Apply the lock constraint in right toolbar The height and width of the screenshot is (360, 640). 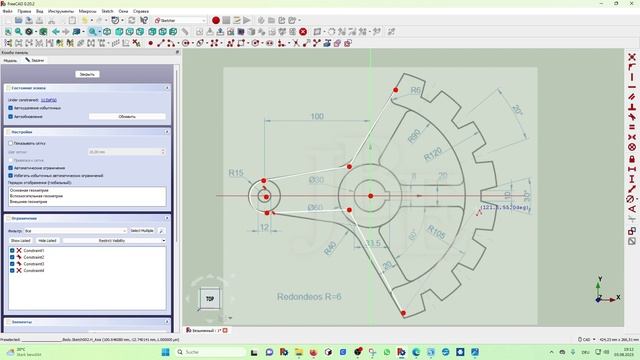[x=632, y=159]
